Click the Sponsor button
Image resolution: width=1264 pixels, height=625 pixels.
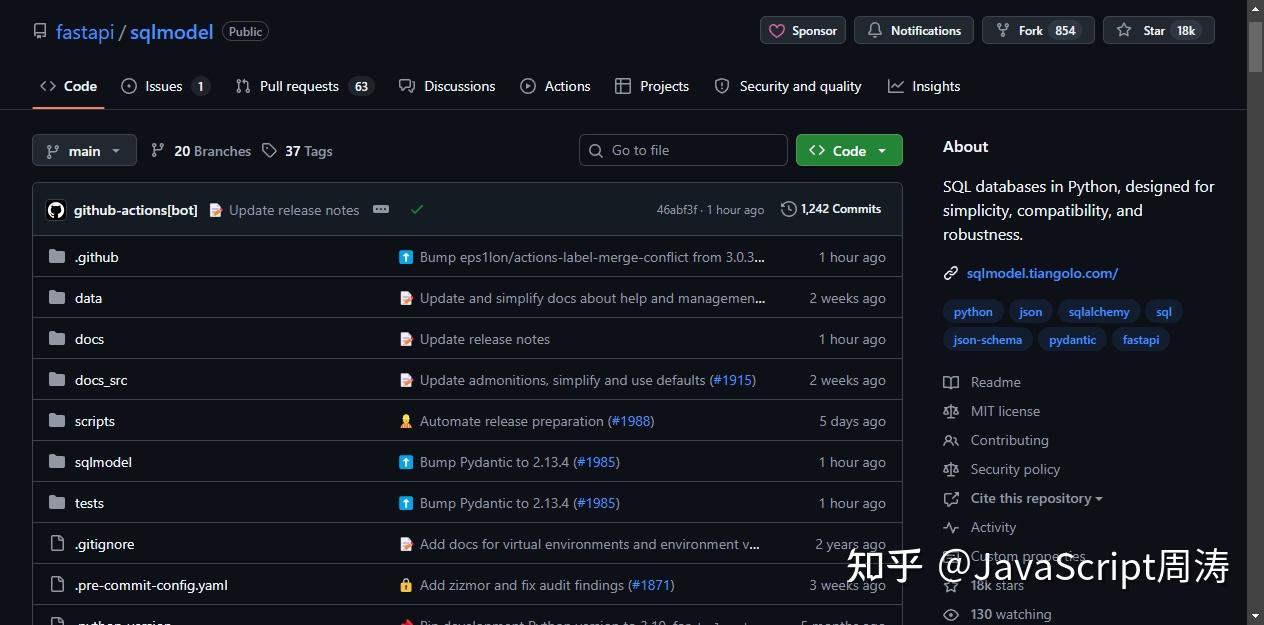(803, 30)
